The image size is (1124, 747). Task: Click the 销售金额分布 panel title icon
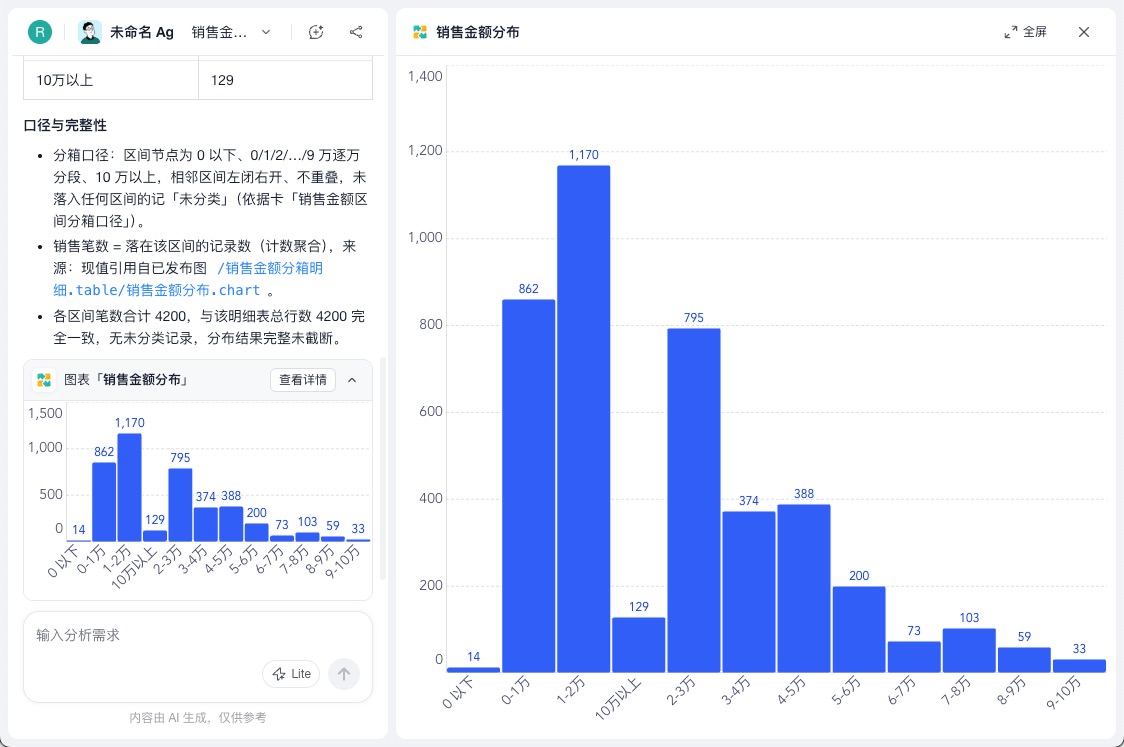(420, 32)
